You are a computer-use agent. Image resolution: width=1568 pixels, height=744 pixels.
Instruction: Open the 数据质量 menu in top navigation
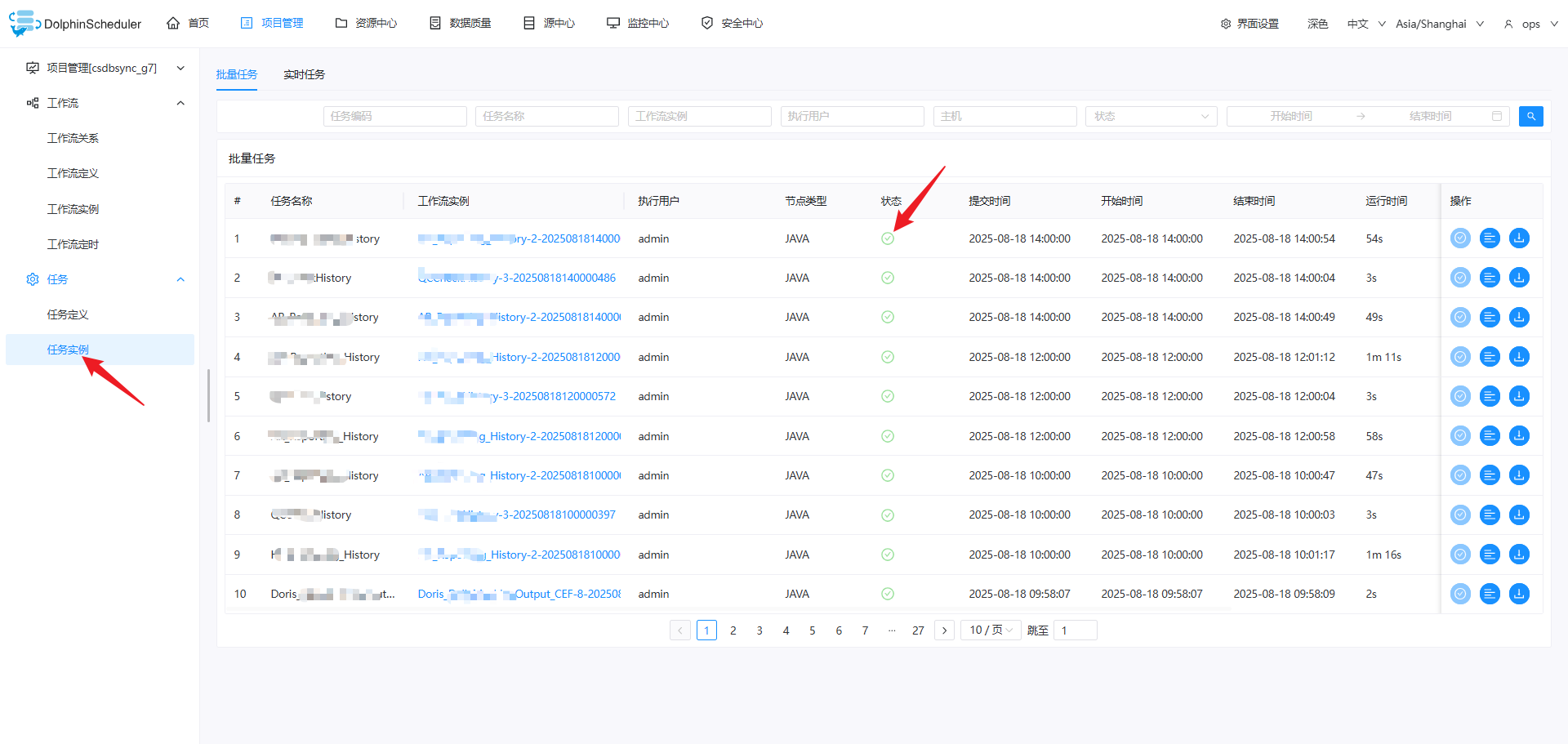(460, 23)
